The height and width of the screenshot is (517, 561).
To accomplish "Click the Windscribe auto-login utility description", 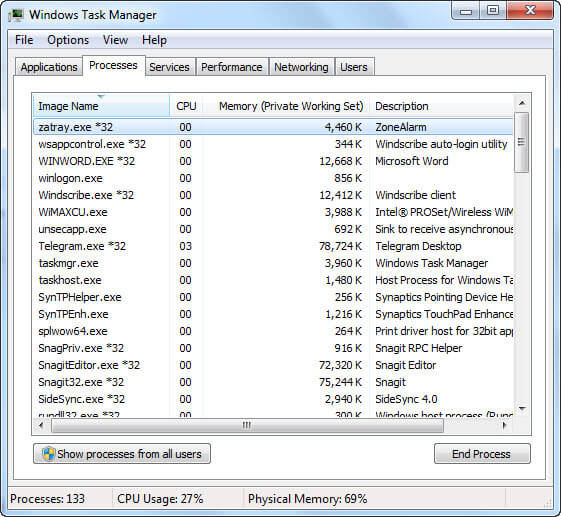I will (x=441, y=144).
